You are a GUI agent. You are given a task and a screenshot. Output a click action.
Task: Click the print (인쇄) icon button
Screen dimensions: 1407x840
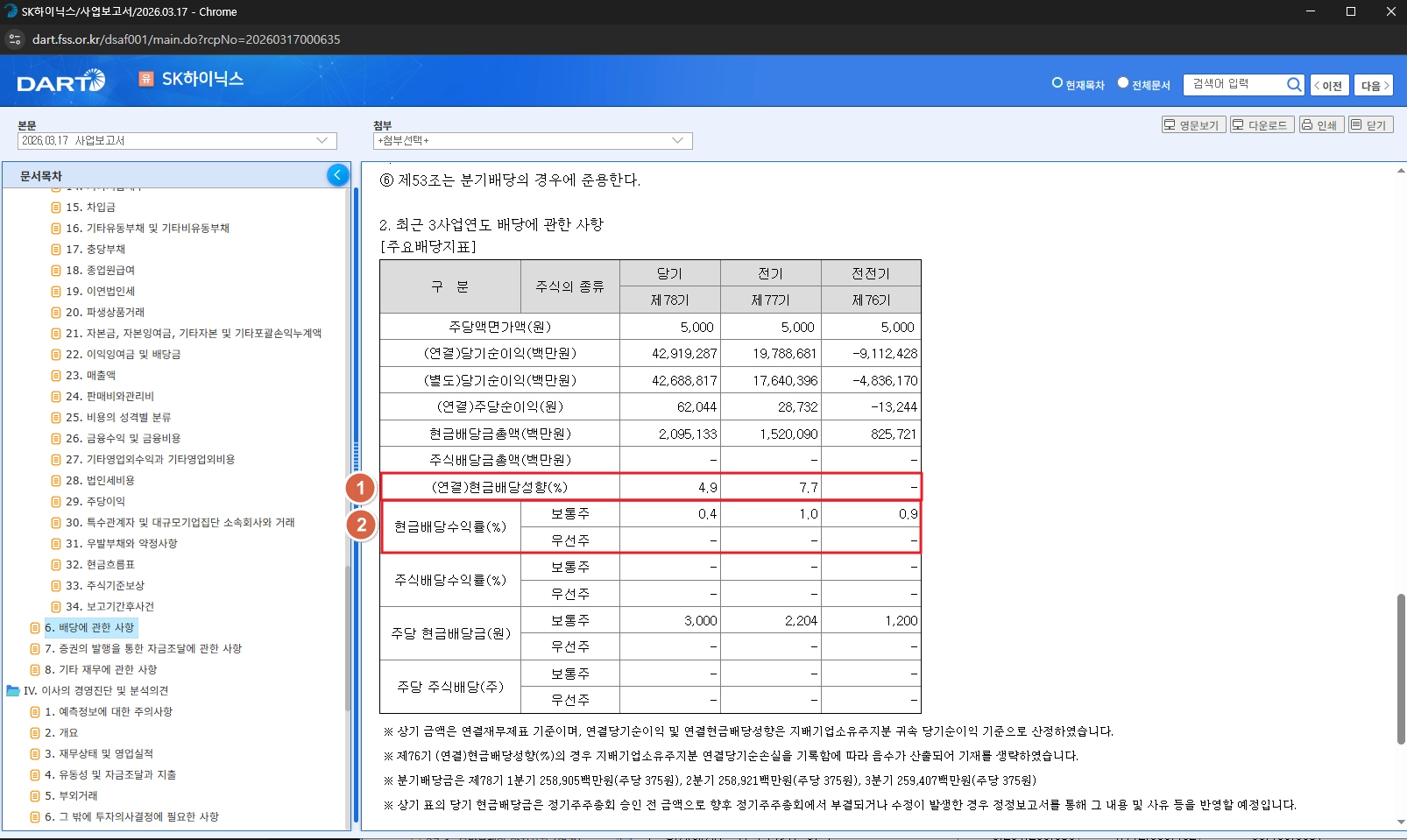1320,125
